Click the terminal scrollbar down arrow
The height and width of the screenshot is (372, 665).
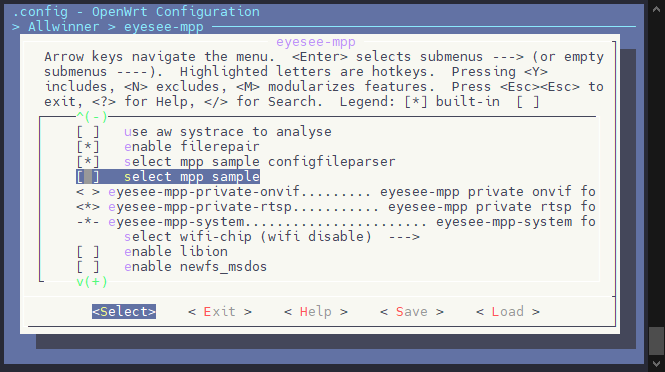click(657, 364)
